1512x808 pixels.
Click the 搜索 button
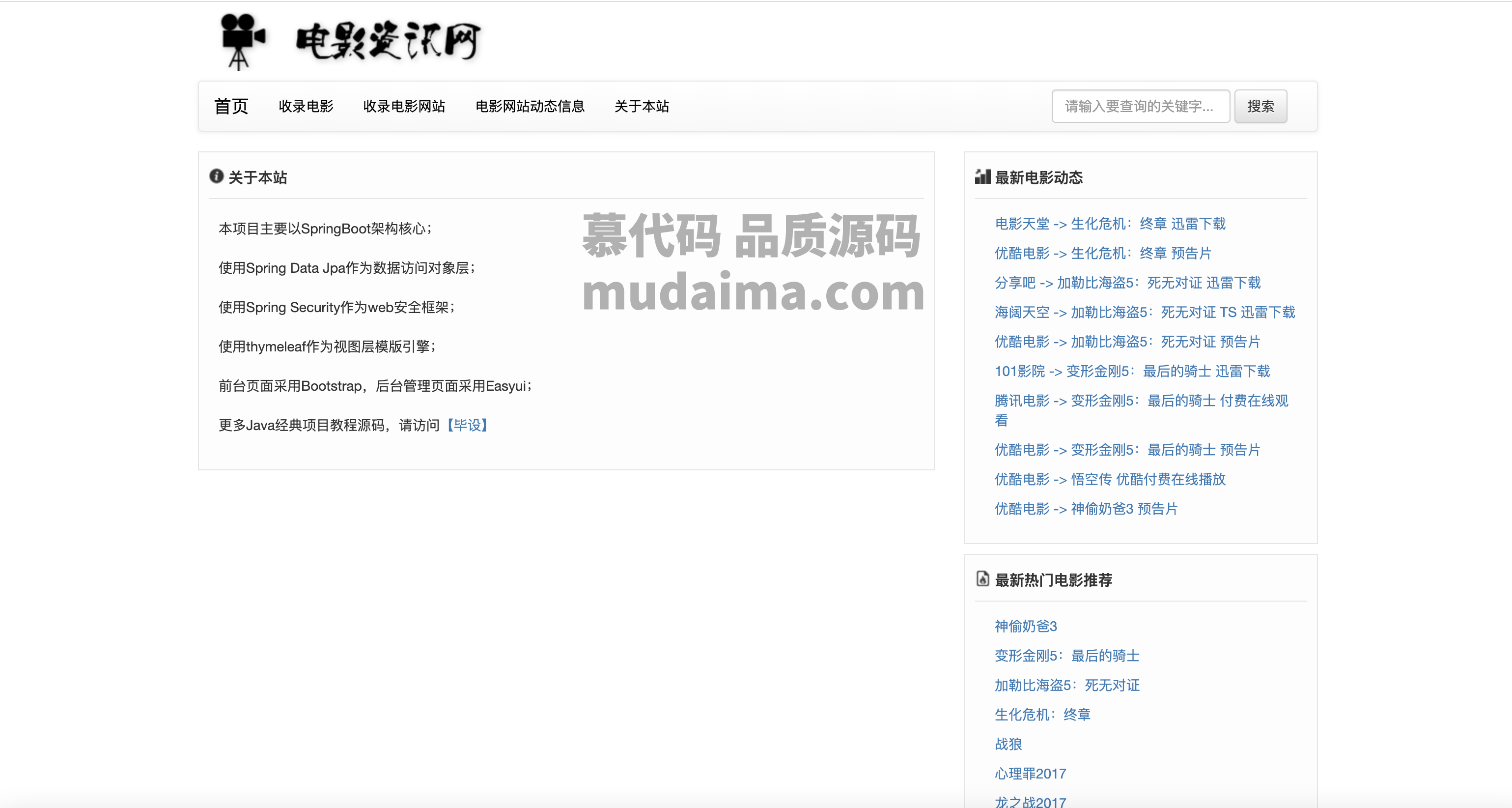(1261, 106)
